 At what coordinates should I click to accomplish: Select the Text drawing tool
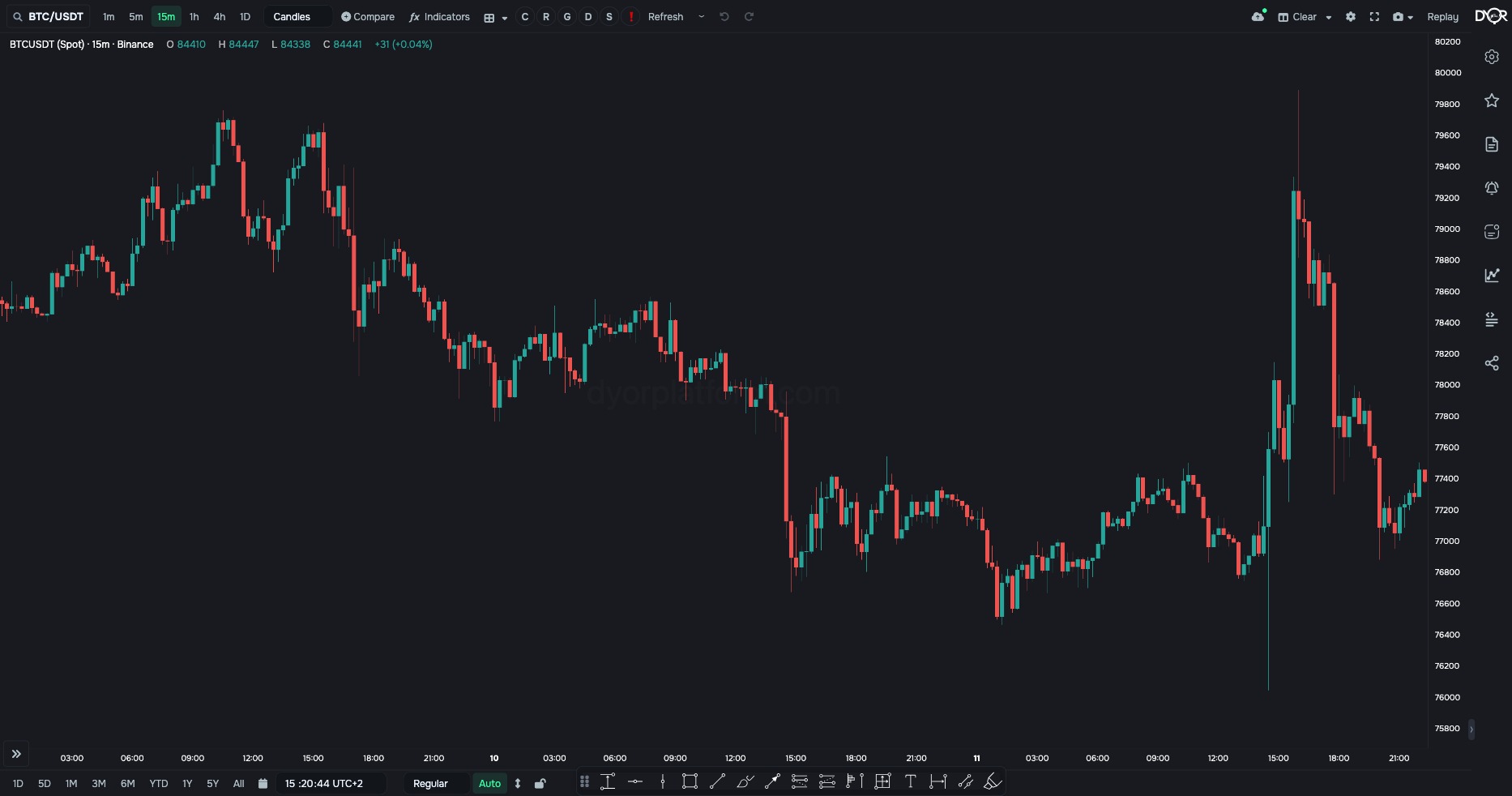tap(910, 781)
